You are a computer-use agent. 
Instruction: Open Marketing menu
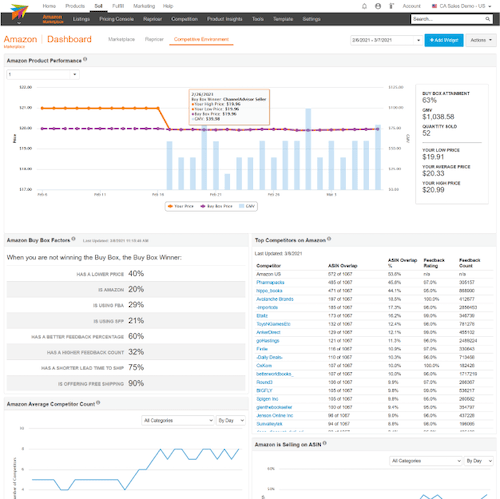(x=144, y=6)
